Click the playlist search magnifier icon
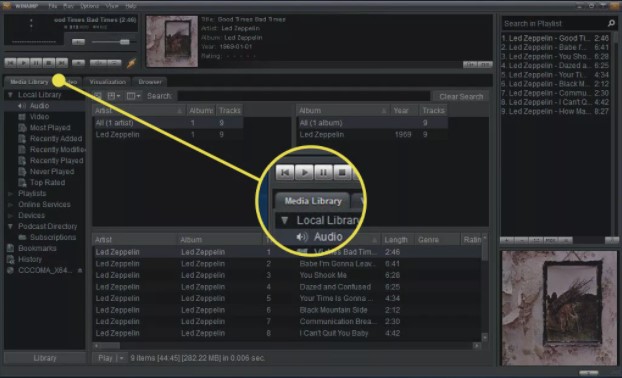Screen dimensions: 622x378 611,24
